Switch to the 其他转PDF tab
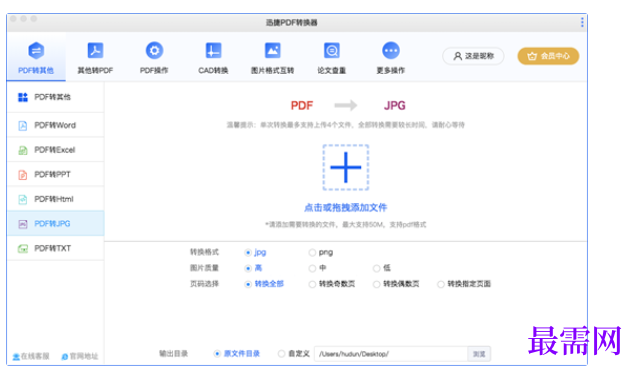640x372 pixels. point(95,57)
